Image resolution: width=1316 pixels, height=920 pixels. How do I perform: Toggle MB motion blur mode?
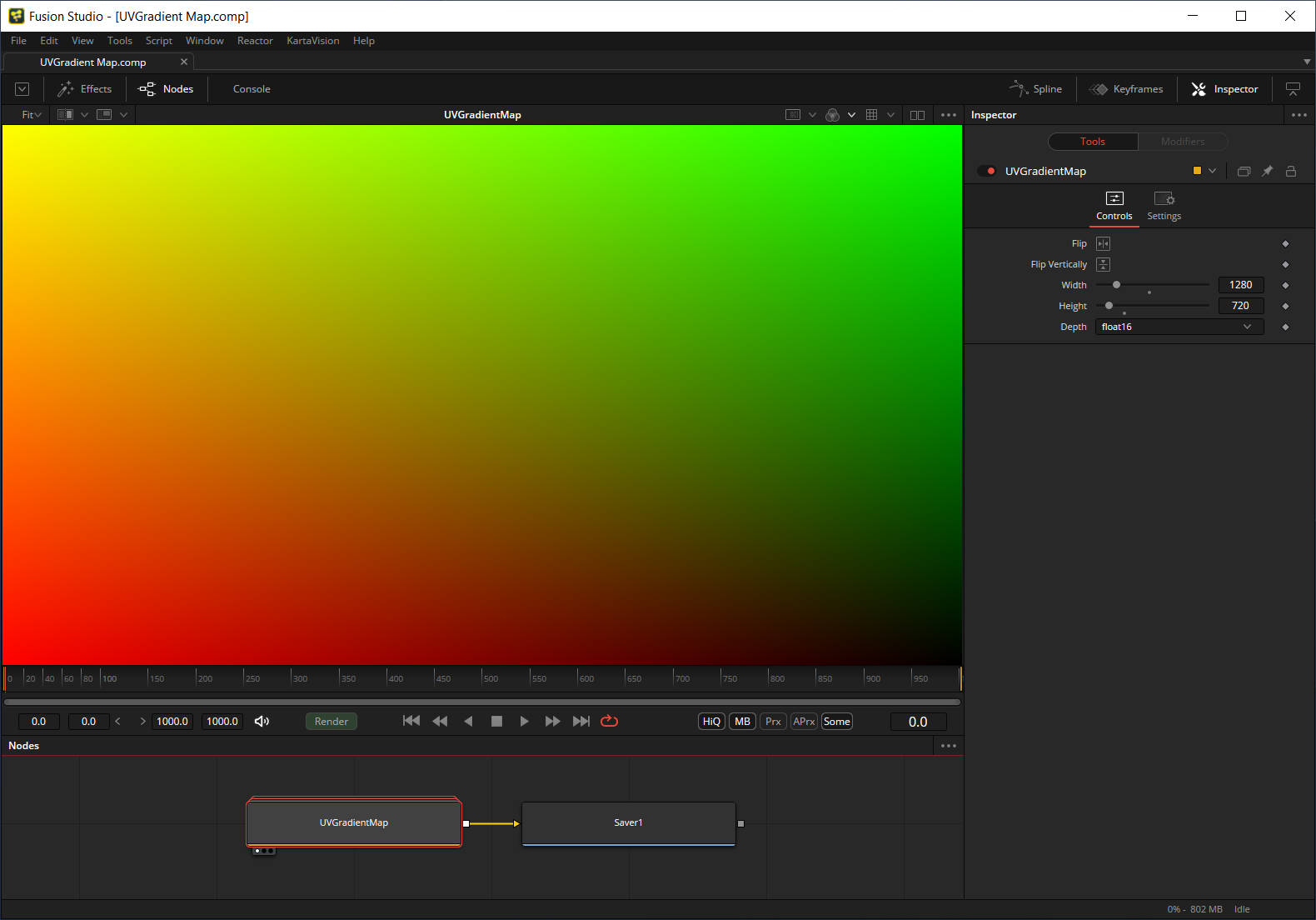pyautogui.click(x=742, y=722)
